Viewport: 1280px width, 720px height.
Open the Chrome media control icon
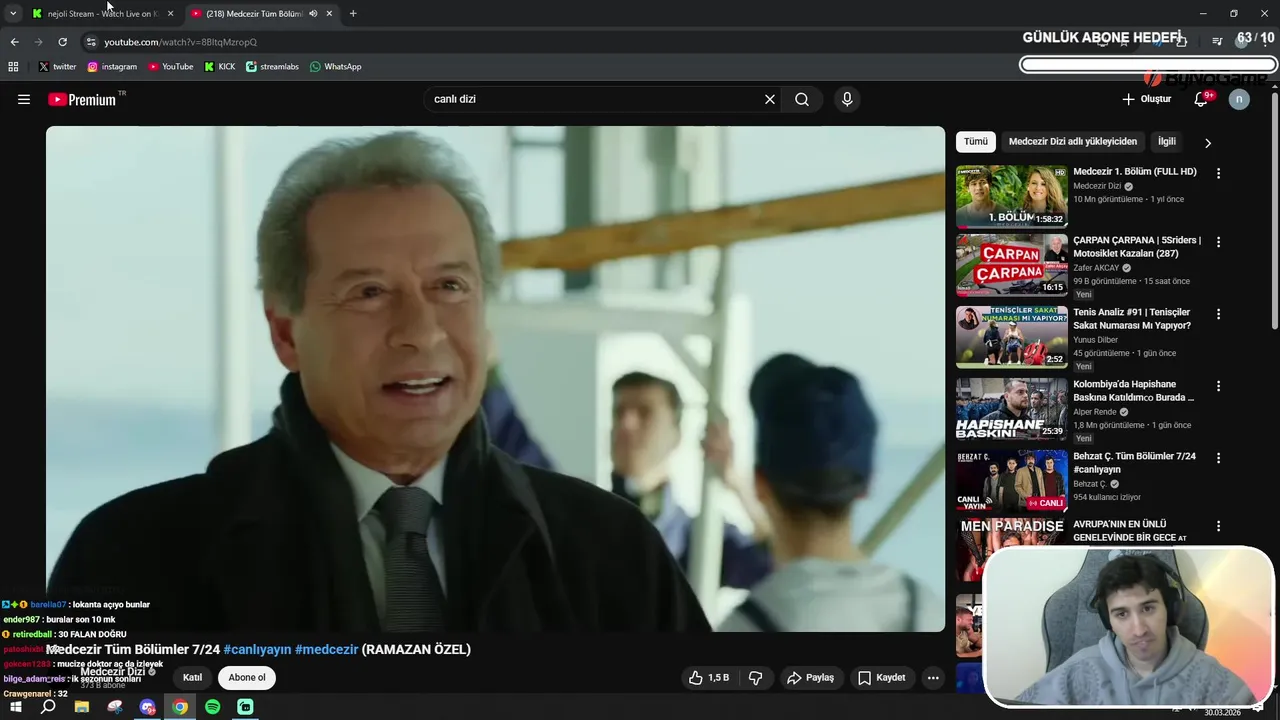click(x=1217, y=42)
